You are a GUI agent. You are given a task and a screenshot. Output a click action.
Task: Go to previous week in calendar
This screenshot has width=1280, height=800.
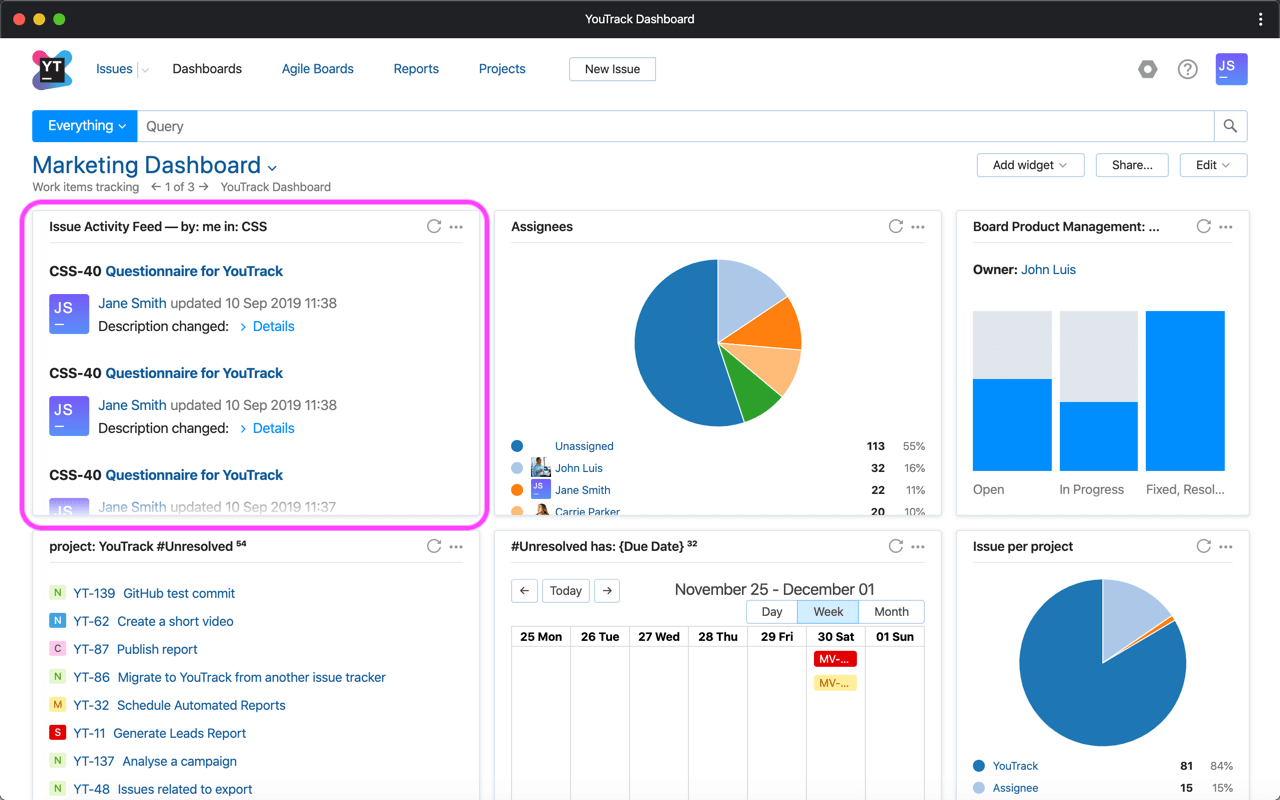[x=525, y=591]
